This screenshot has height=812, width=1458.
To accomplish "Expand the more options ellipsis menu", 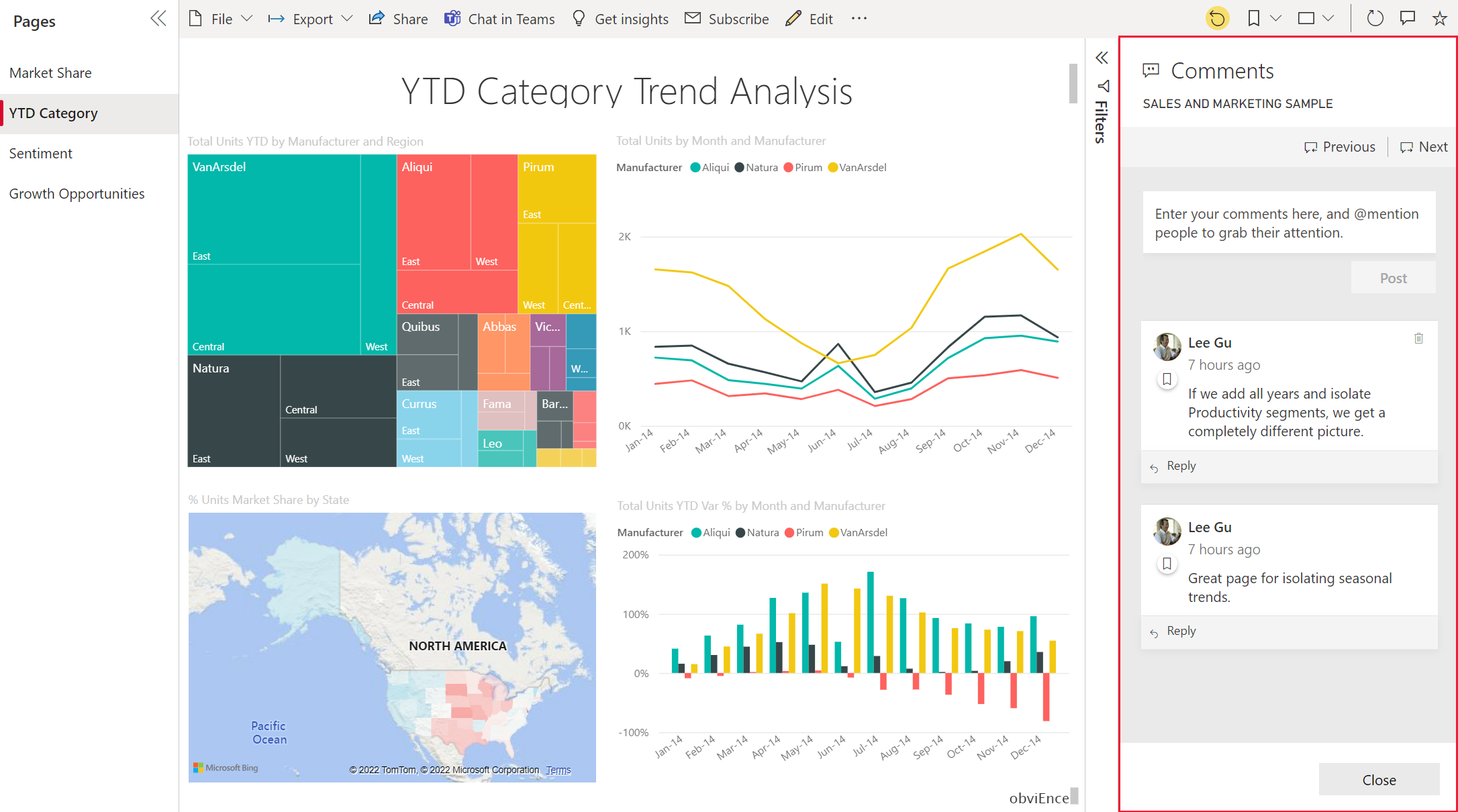I will point(859,18).
